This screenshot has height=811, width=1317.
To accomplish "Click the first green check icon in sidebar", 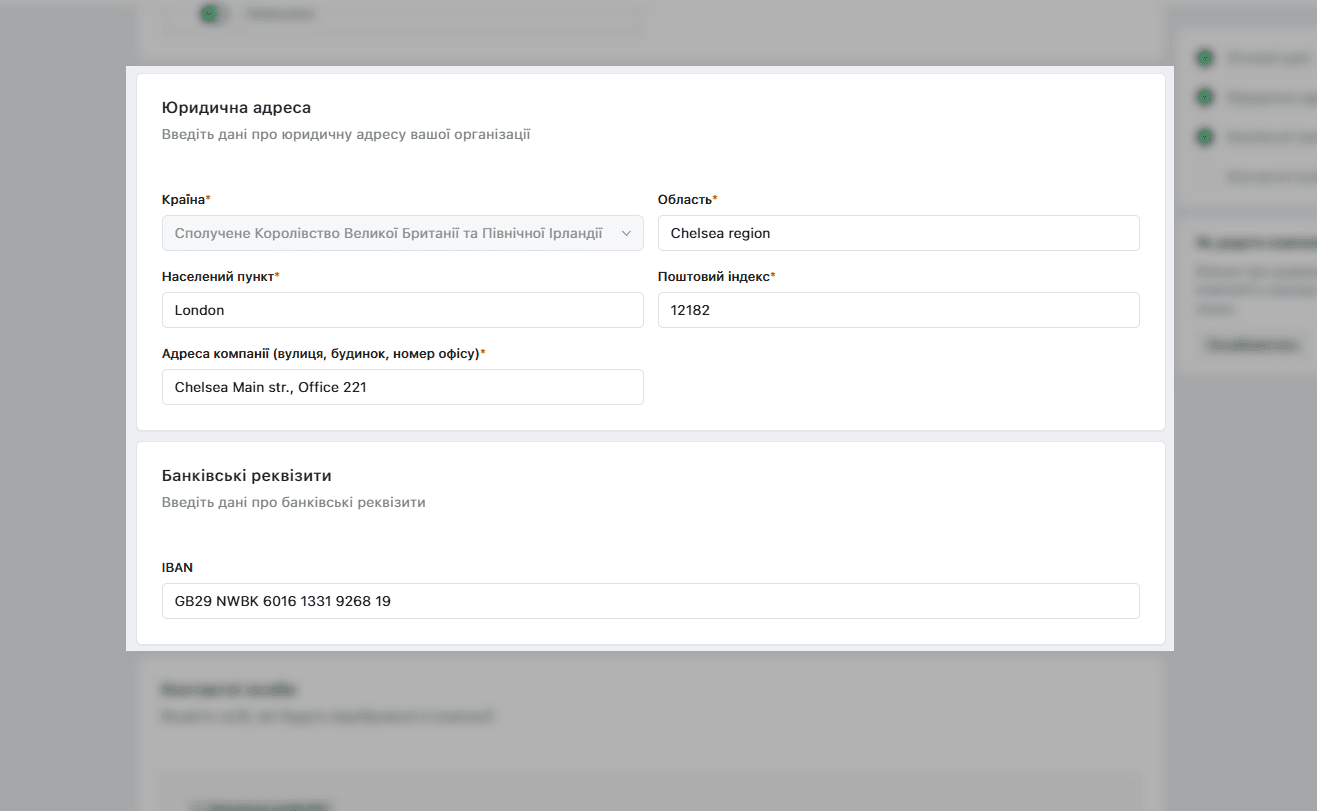I will 1205,58.
